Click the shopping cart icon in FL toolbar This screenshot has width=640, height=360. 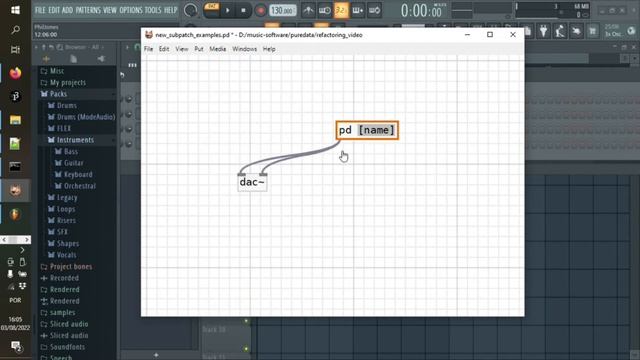(592, 31)
